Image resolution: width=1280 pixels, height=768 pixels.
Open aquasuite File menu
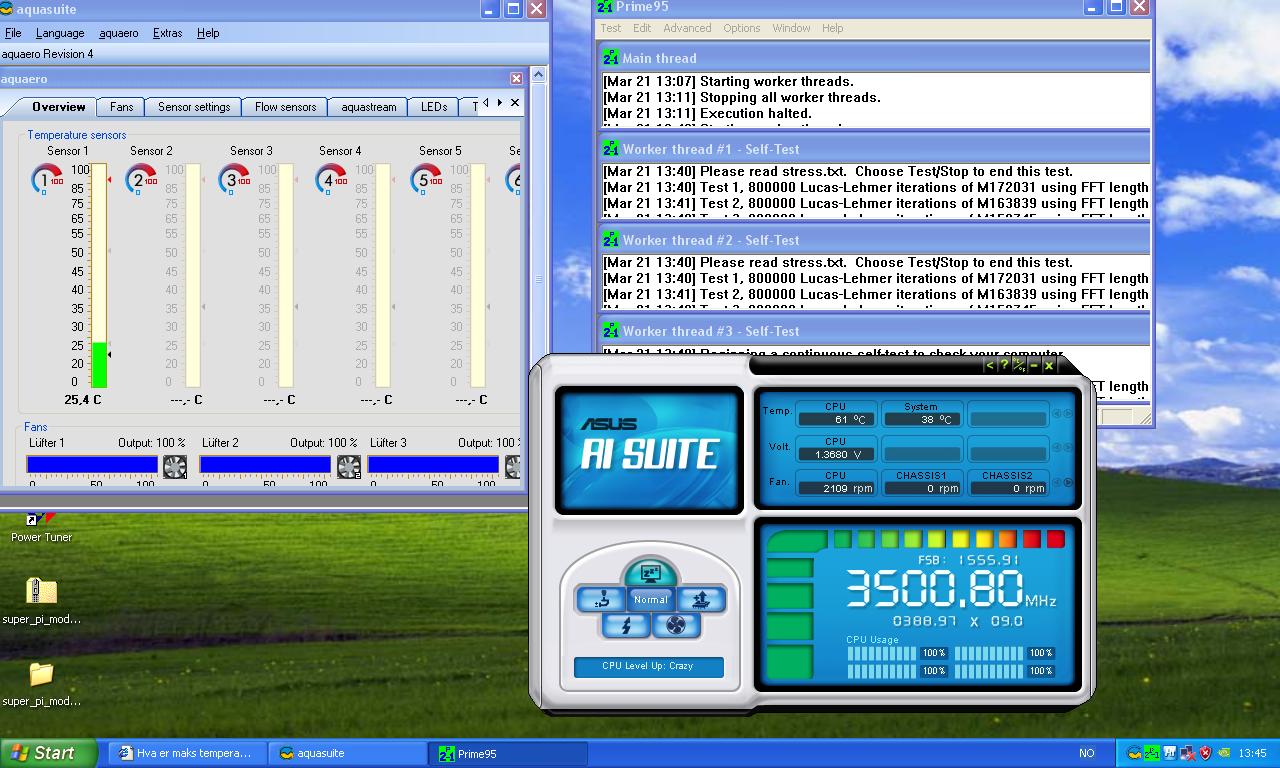click(13, 33)
